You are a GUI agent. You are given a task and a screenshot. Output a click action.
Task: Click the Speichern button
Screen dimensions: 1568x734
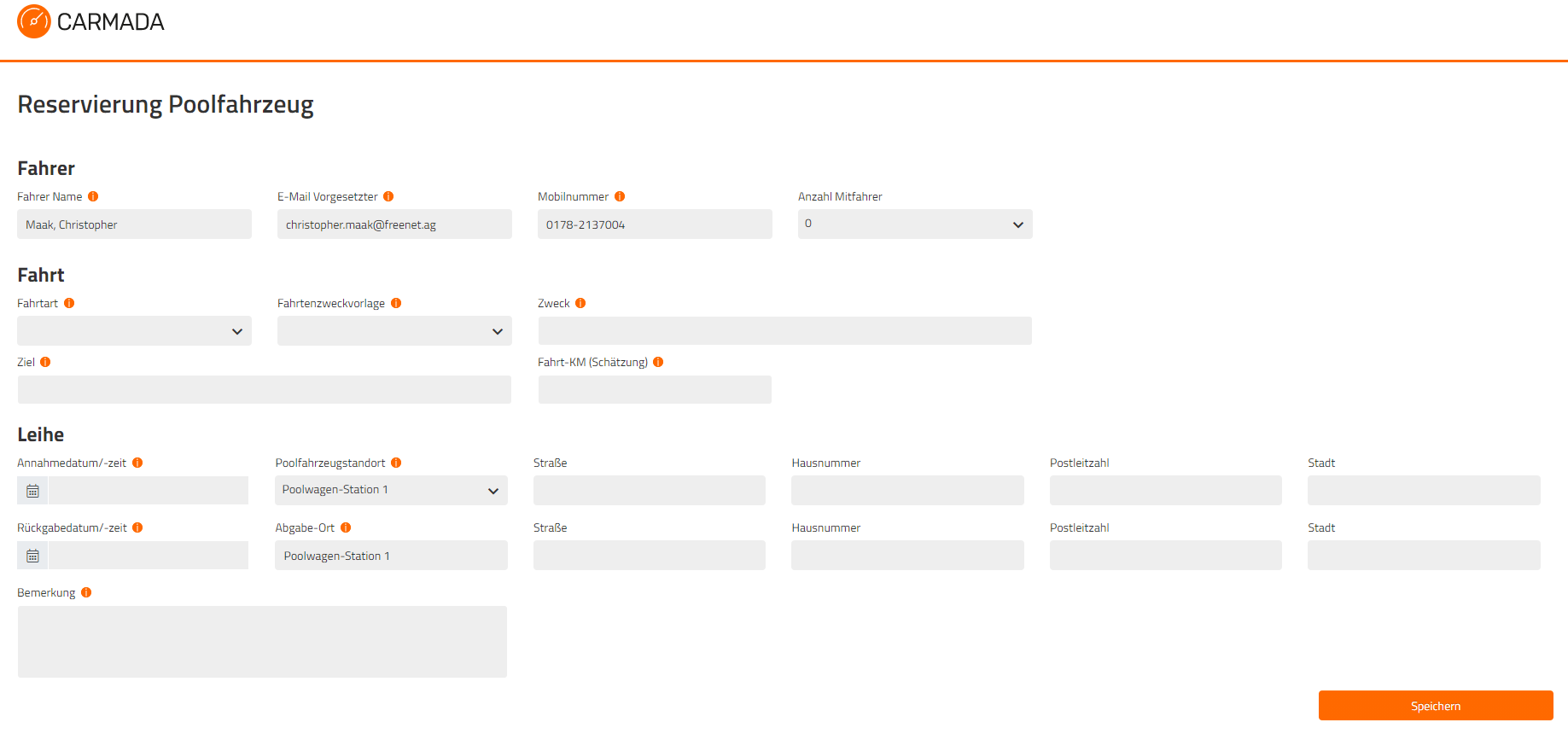pos(1436,706)
